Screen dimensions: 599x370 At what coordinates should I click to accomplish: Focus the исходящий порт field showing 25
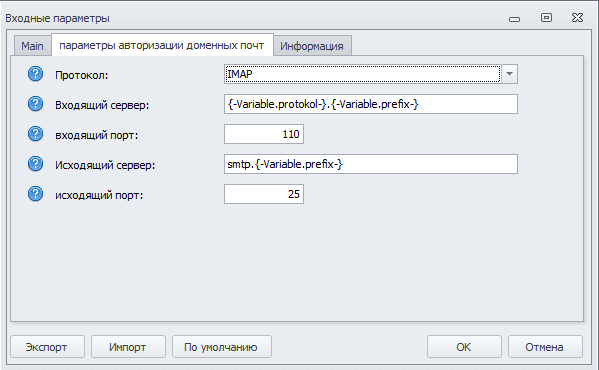tap(264, 194)
